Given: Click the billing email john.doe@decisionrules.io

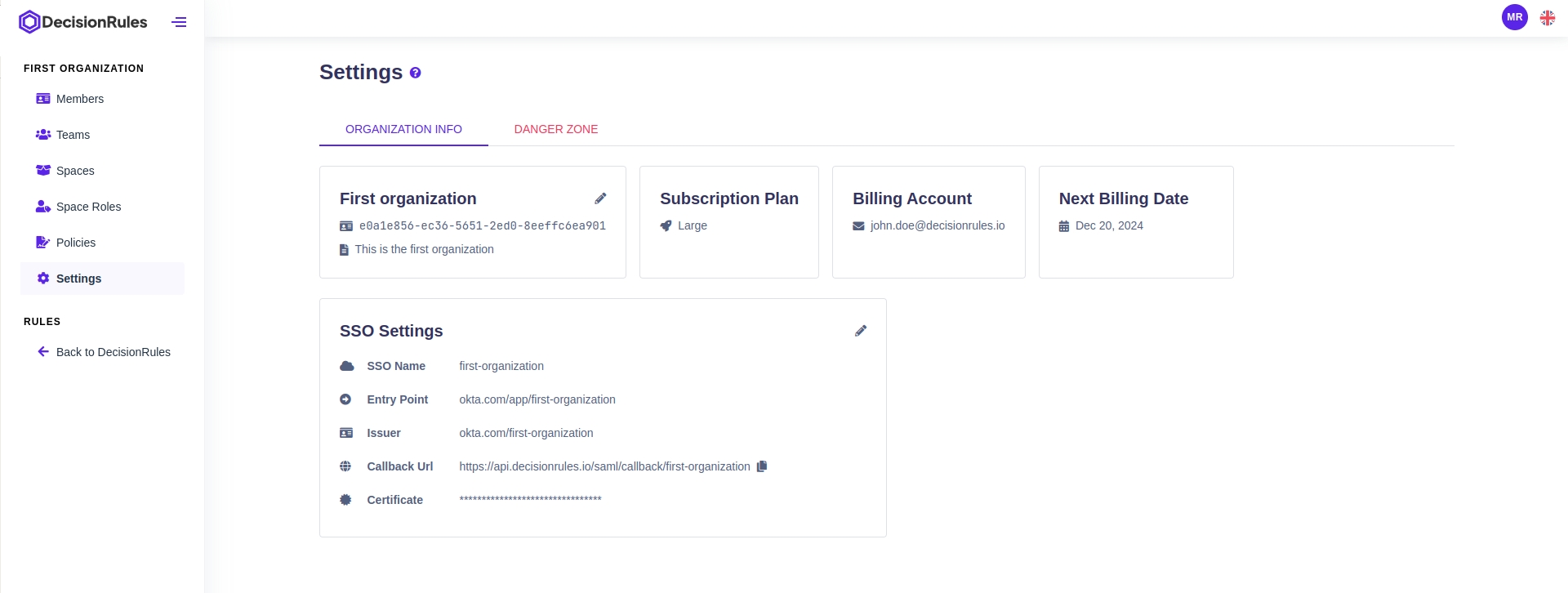Looking at the screenshot, I should 937,225.
